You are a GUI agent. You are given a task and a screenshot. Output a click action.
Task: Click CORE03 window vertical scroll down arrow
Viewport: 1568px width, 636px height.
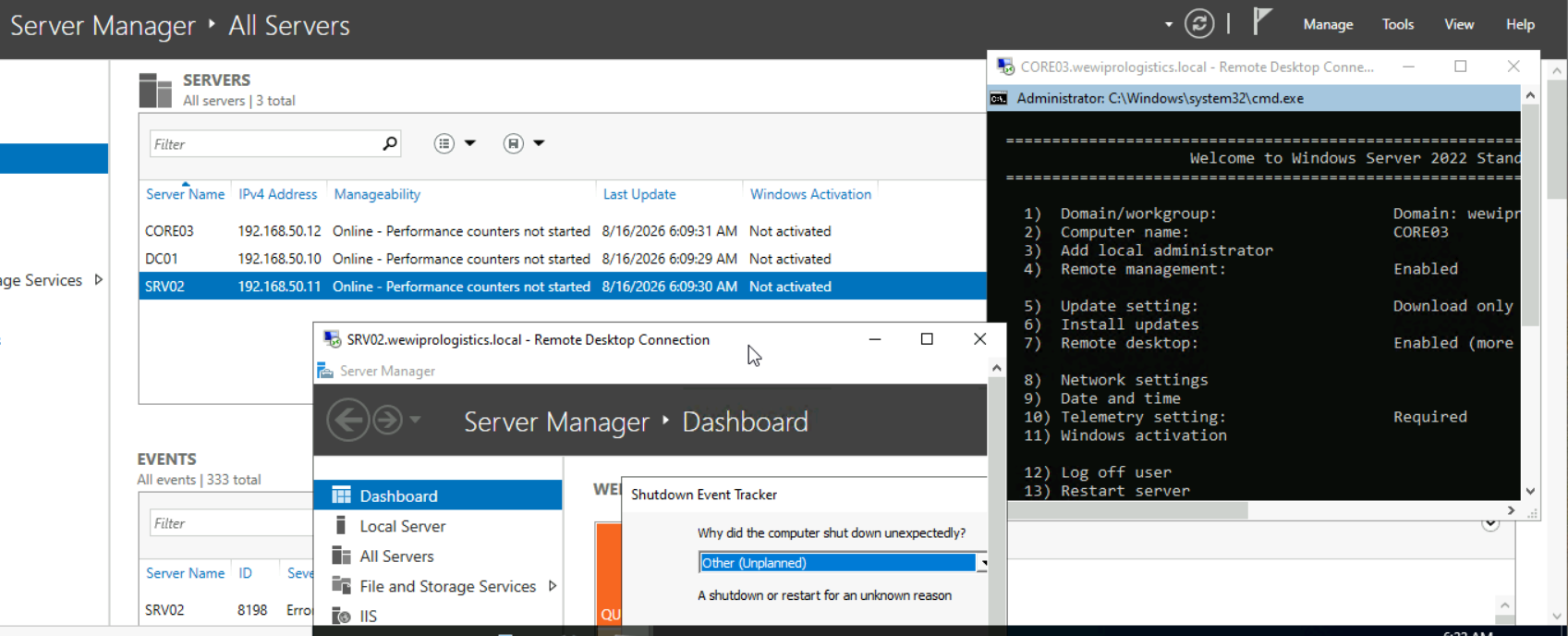point(1530,492)
